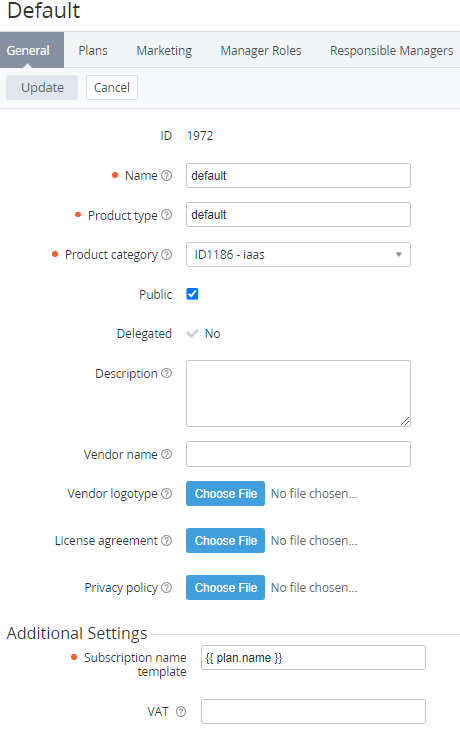Image resolution: width=460 pixels, height=730 pixels.
Task: Click the help icon beside Product category
Action: point(167,254)
